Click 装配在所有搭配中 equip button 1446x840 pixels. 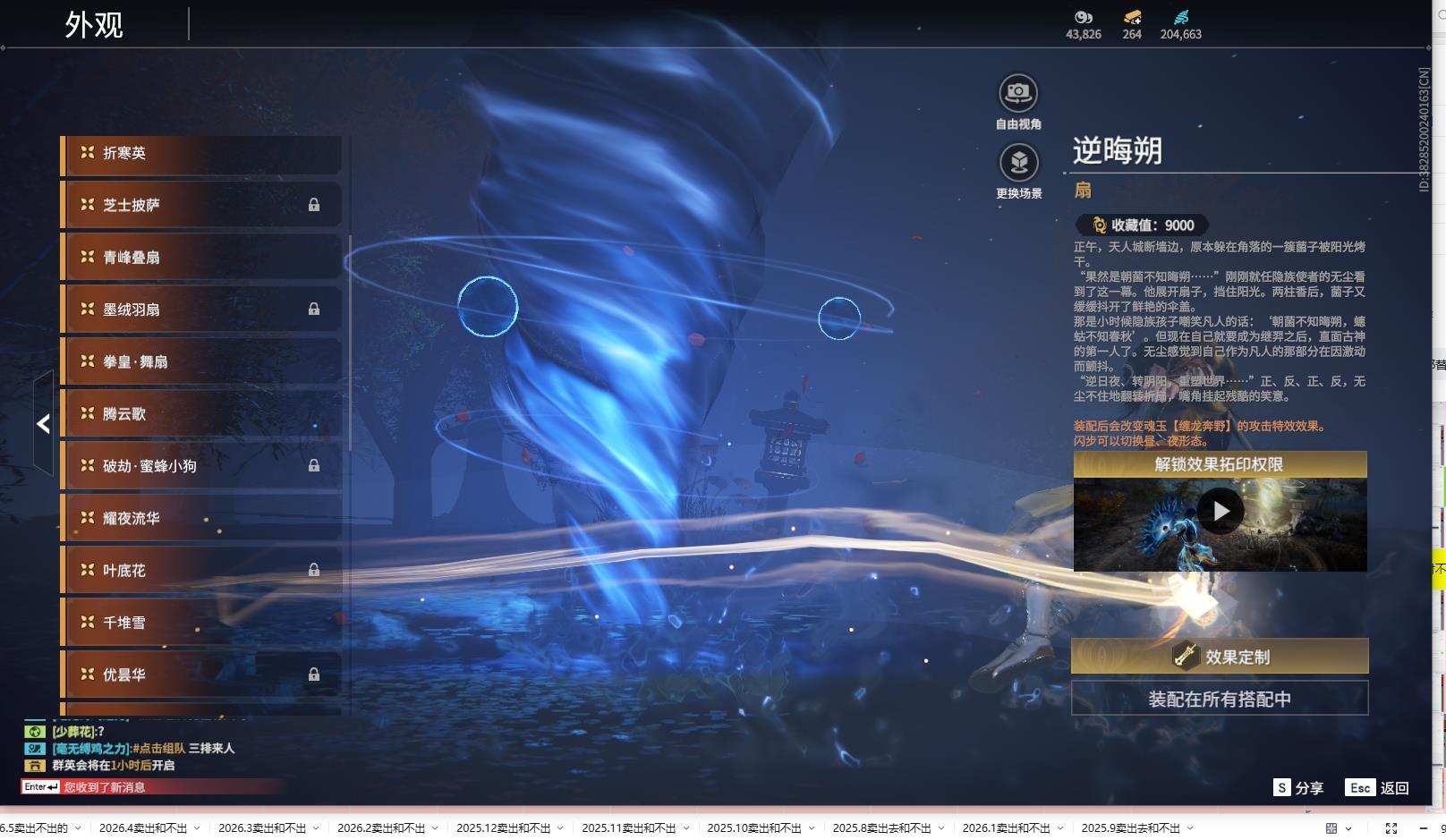point(1220,699)
